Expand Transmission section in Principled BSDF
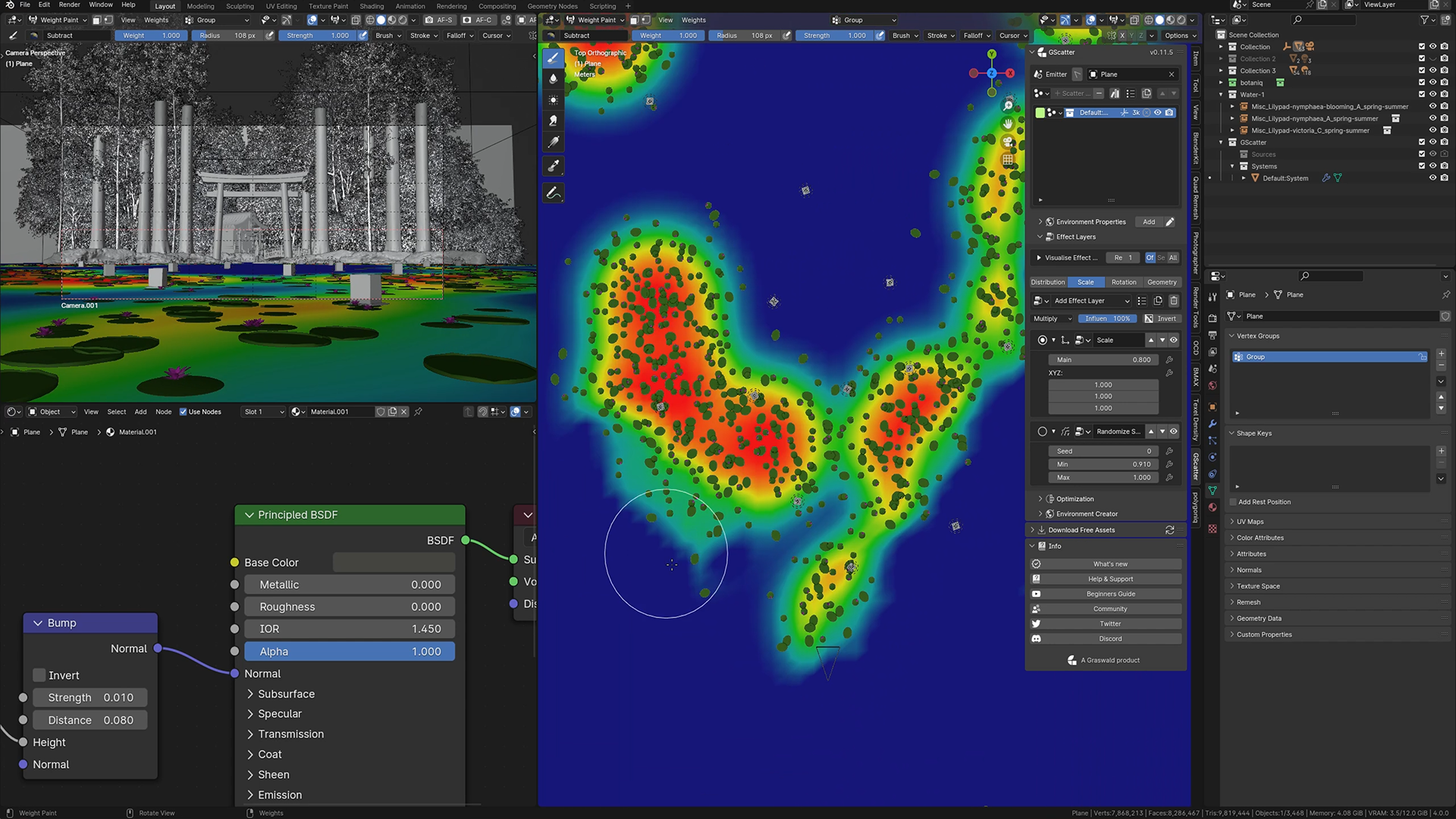The image size is (1456, 819). pos(250,734)
